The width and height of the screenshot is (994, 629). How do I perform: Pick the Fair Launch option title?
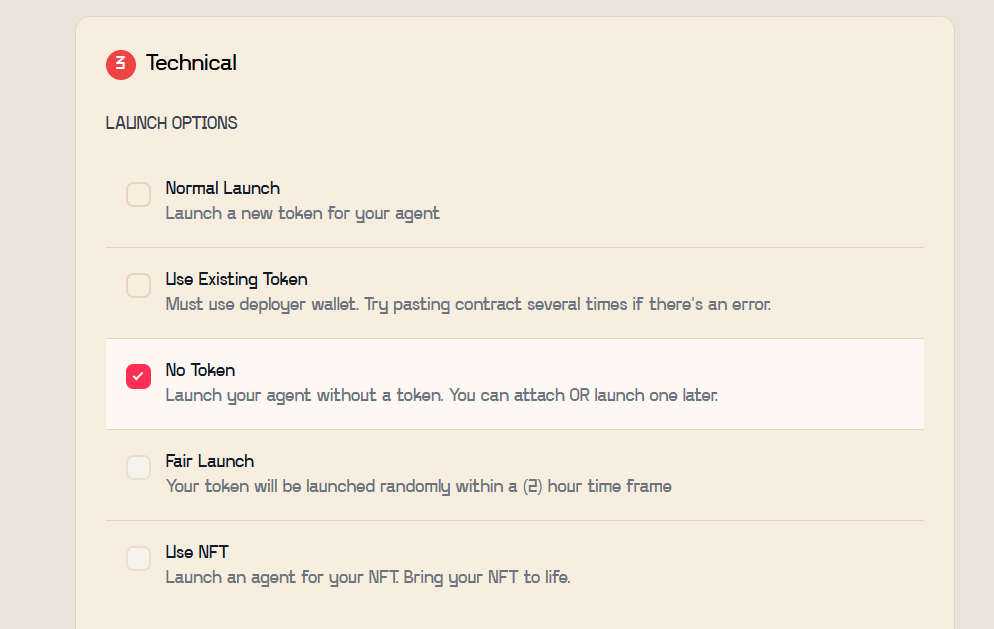209,461
